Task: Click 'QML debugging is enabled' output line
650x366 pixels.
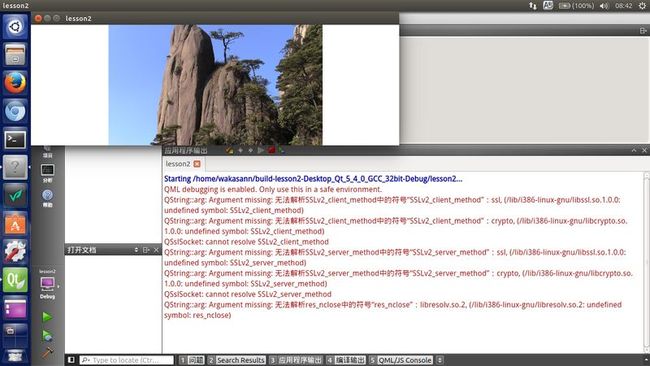Action: [273, 189]
